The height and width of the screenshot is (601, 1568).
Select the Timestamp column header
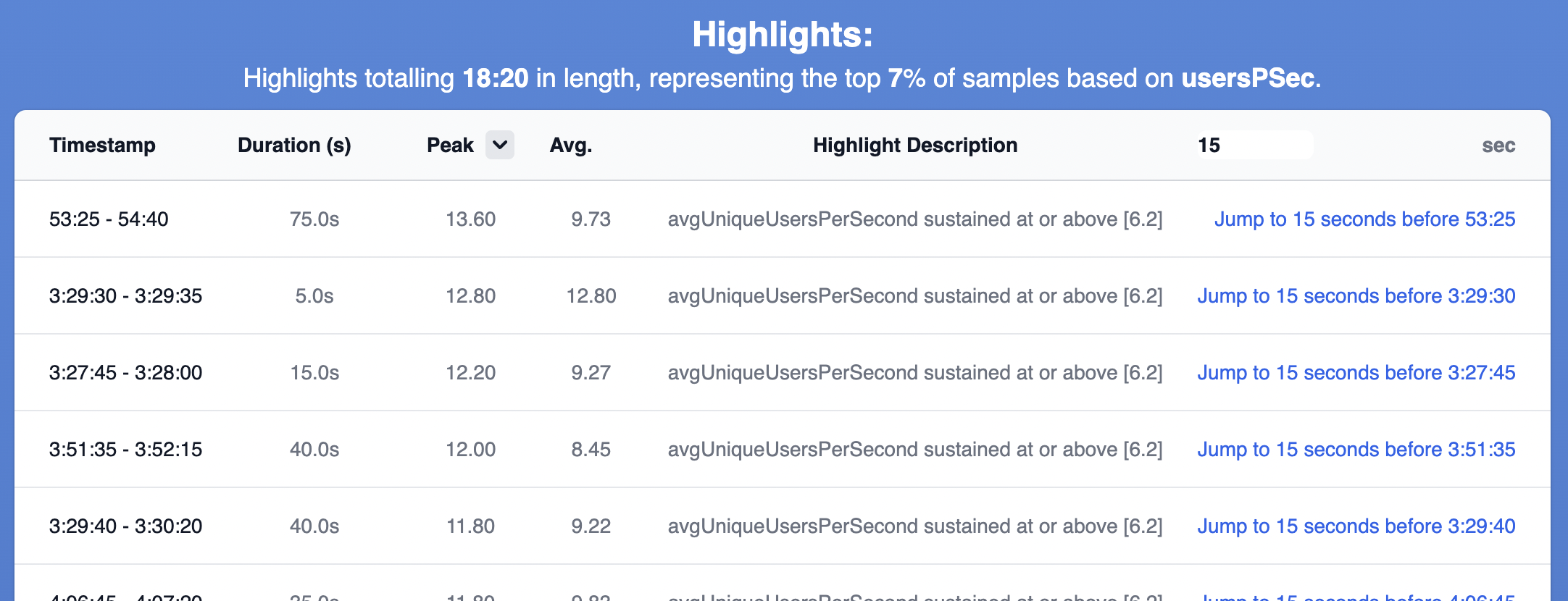click(102, 145)
